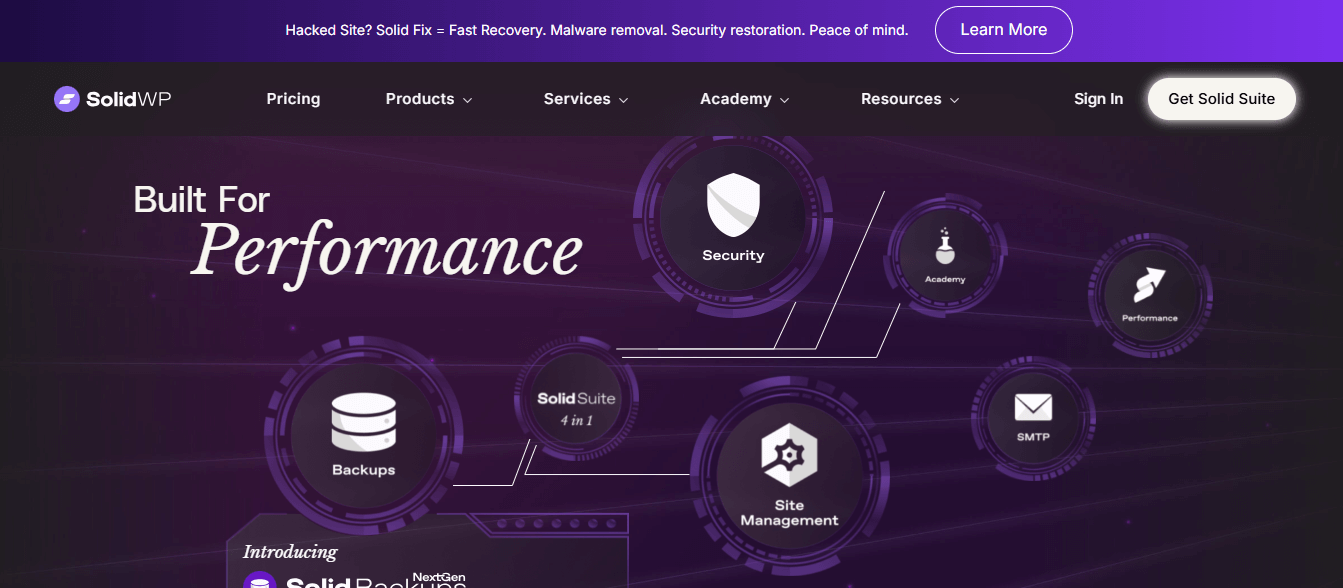Expand the Academy menu chevron
The height and width of the screenshot is (588, 1343).
[784, 100]
